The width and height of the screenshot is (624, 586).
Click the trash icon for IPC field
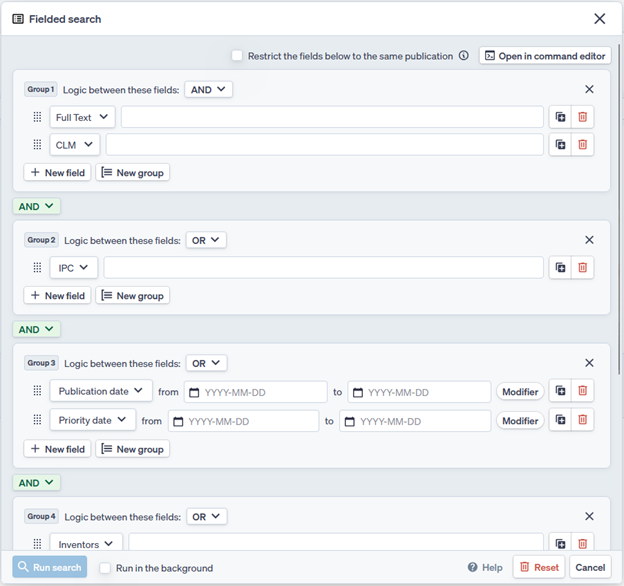[583, 268]
